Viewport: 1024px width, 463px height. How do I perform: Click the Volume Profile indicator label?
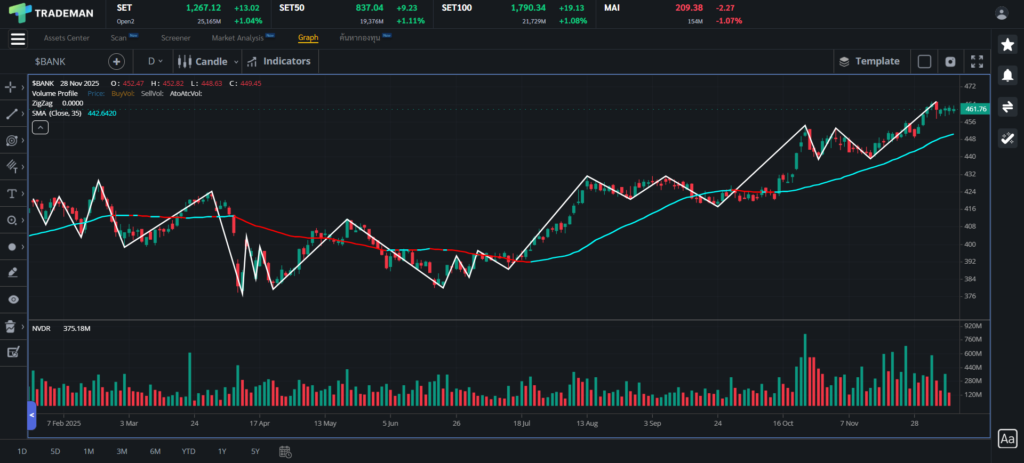coord(55,93)
